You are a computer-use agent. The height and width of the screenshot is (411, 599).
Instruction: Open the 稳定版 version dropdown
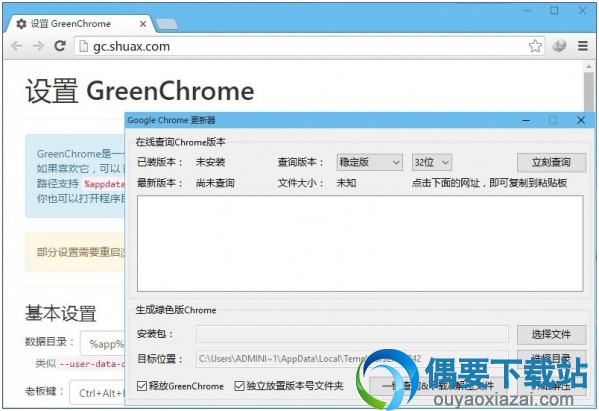tap(369, 162)
